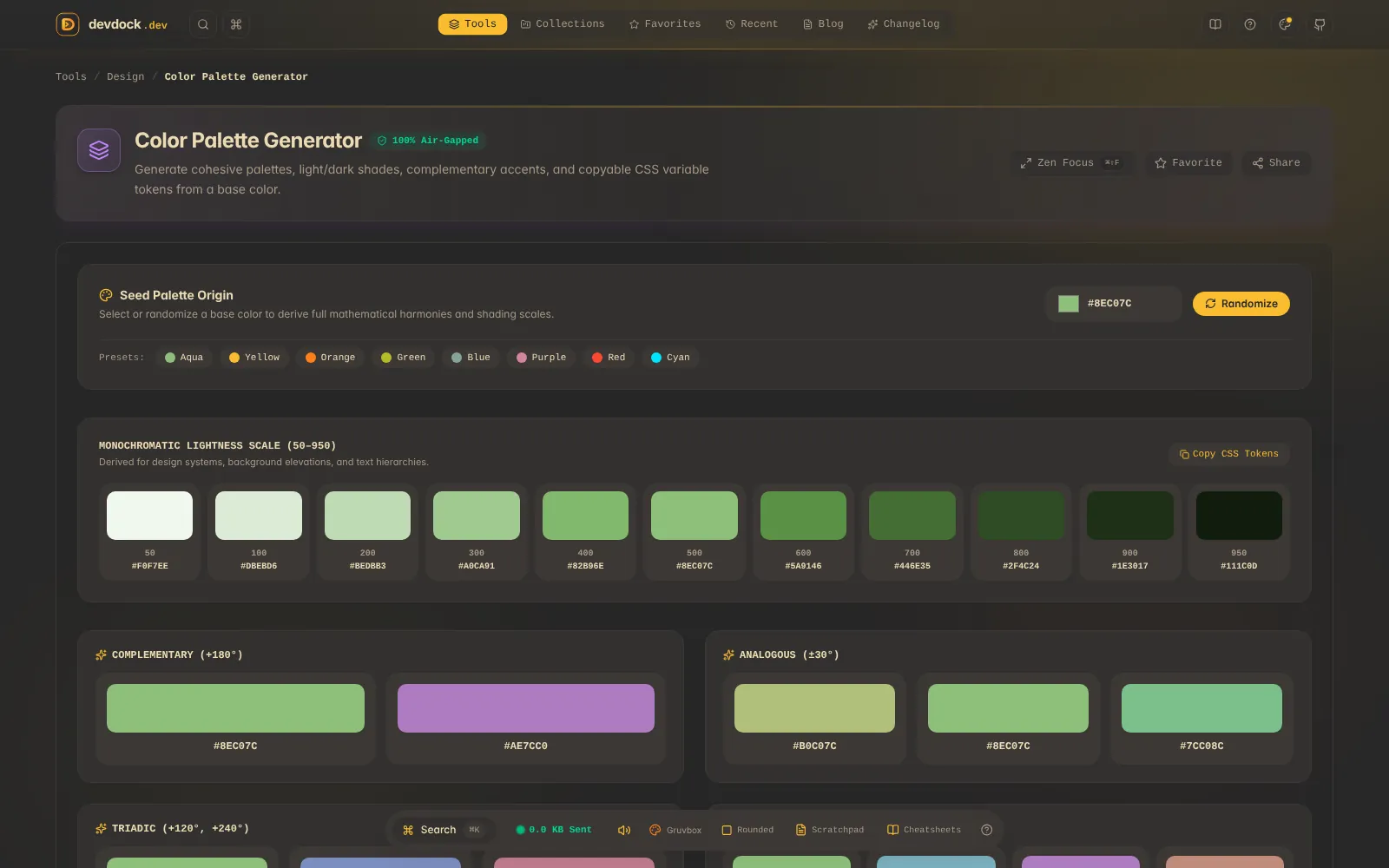Image resolution: width=1389 pixels, height=868 pixels.
Task: Go to the Collections tab
Action: (x=563, y=24)
